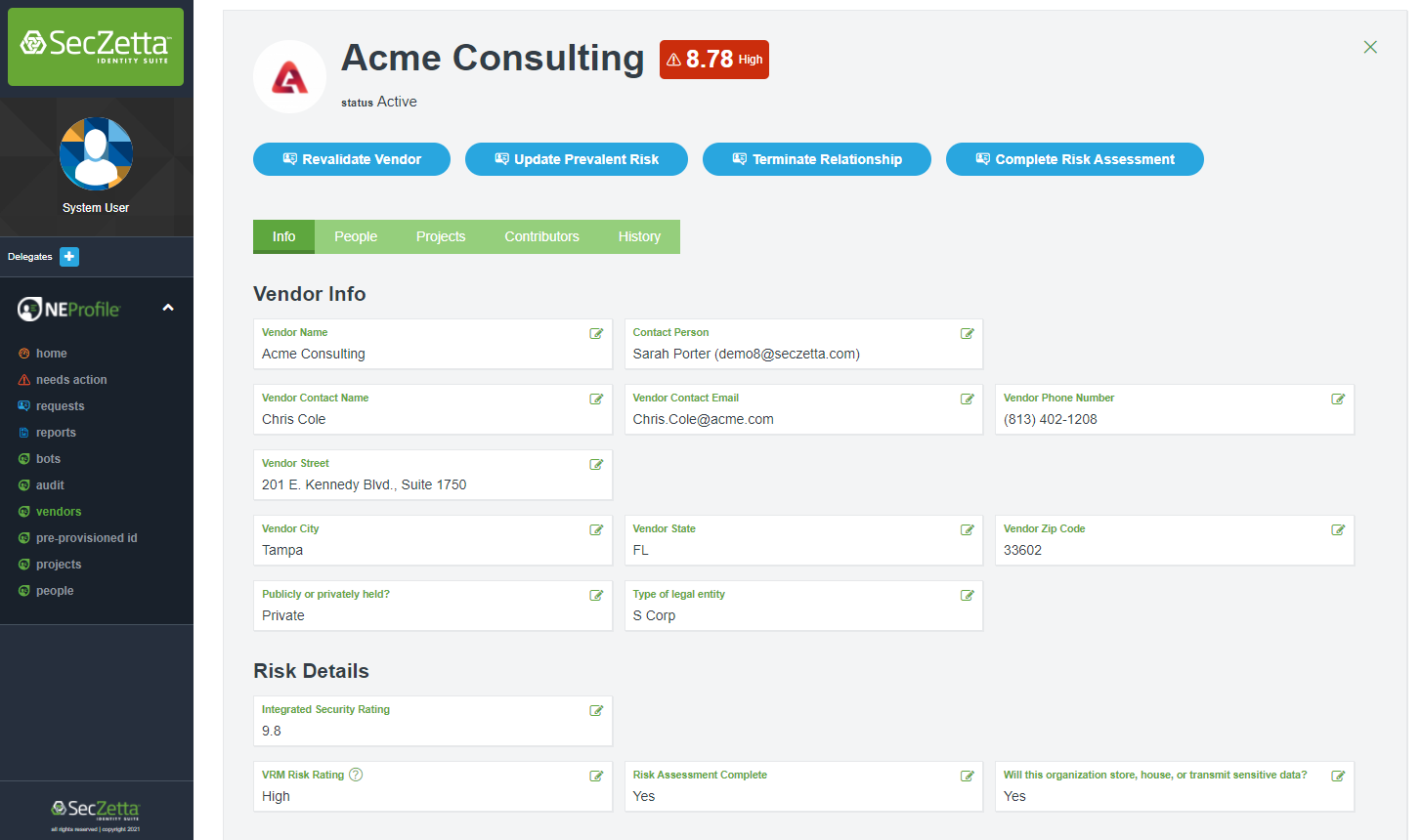Collapse the NEProfile sidebar menu
Image resolution: width=1422 pixels, height=840 pixels.
(168, 308)
